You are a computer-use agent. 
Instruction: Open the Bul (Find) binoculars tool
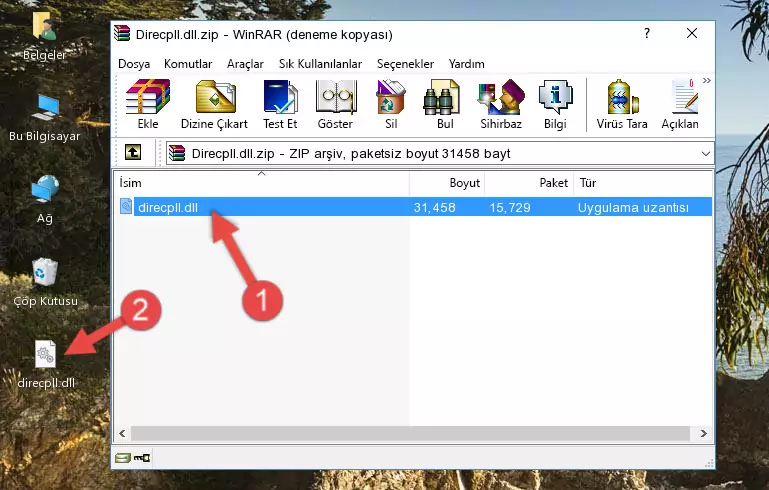[444, 104]
